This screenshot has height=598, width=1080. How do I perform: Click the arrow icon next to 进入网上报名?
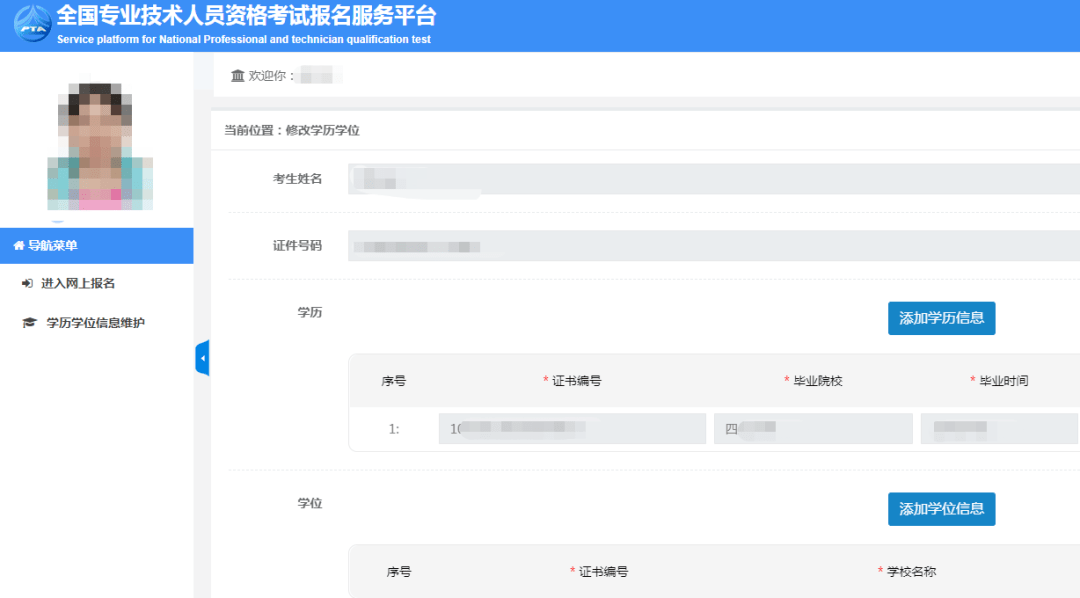coord(29,283)
